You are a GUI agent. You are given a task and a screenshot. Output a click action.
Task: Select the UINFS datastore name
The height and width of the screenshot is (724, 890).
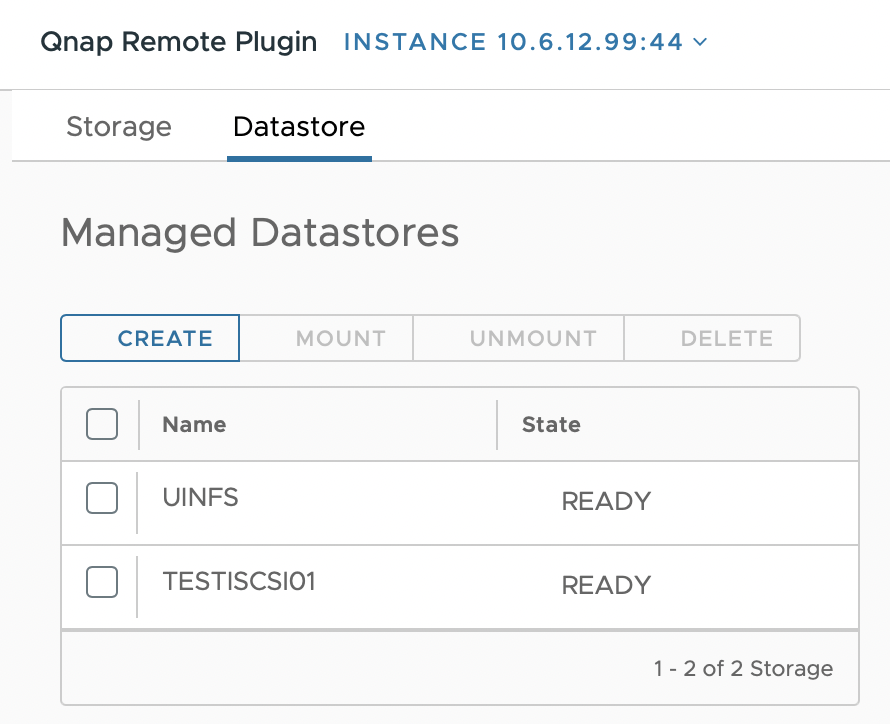pyautogui.click(x=201, y=497)
